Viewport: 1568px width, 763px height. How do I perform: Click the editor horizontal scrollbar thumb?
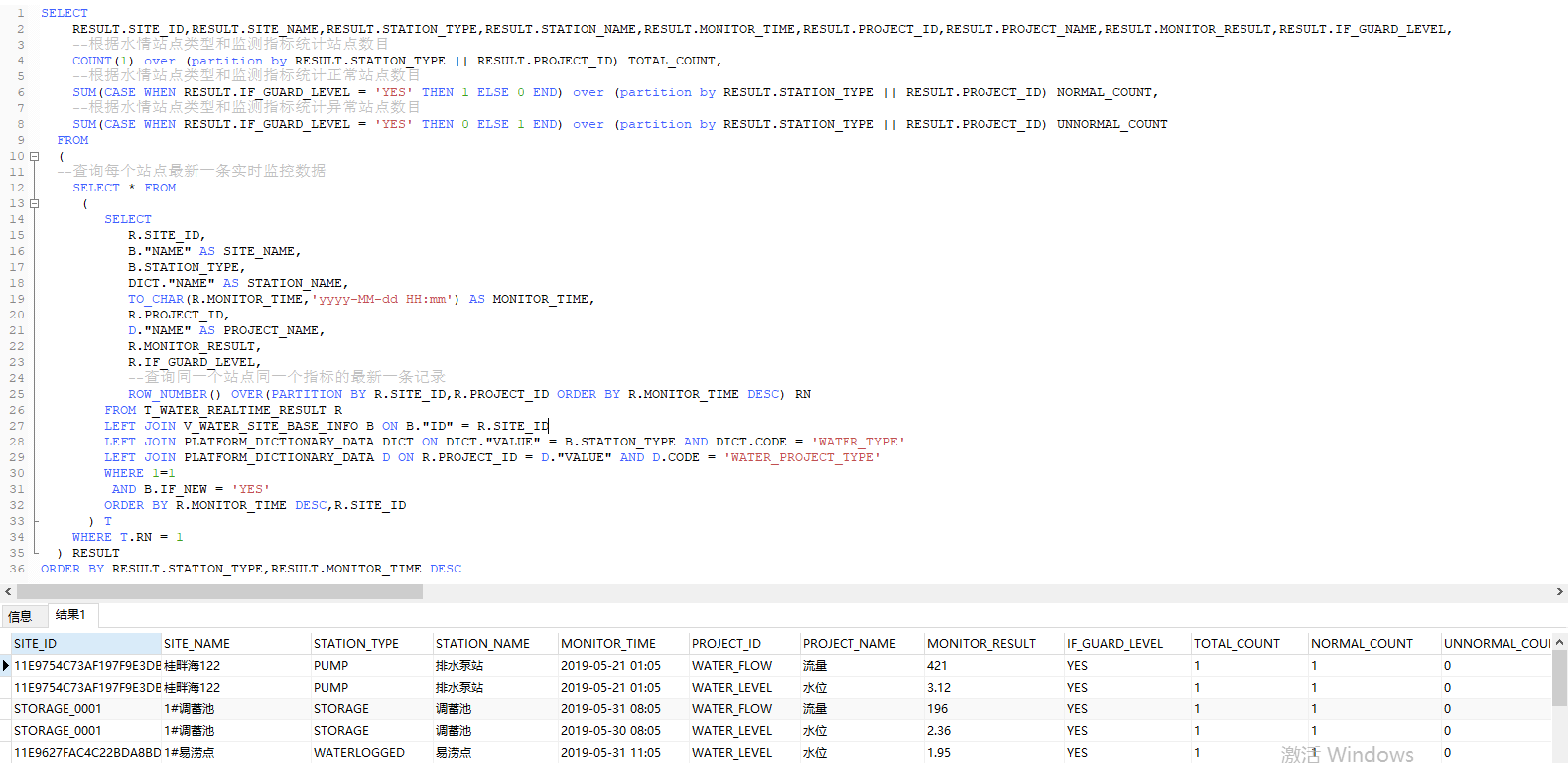pos(219,591)
